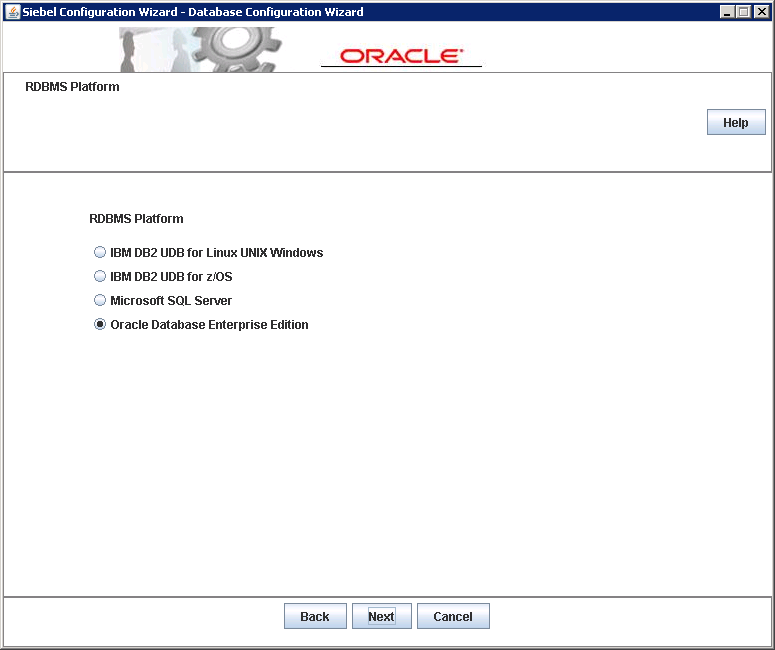
Task: Close the Siebel Configuration Wizard window
Action: click(x=761, y=12)
